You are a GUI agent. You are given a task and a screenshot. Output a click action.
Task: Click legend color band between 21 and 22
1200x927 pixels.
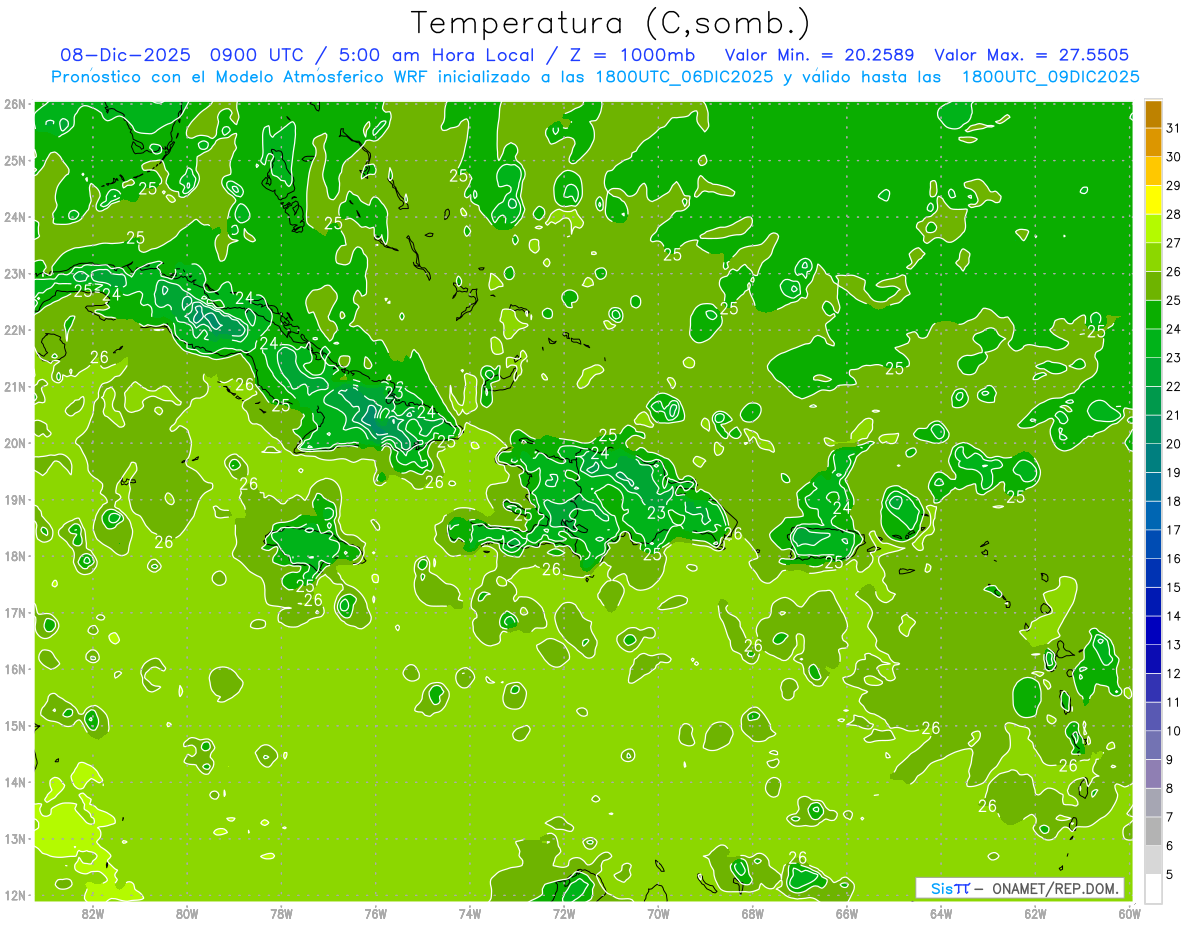click(1153, 401)
